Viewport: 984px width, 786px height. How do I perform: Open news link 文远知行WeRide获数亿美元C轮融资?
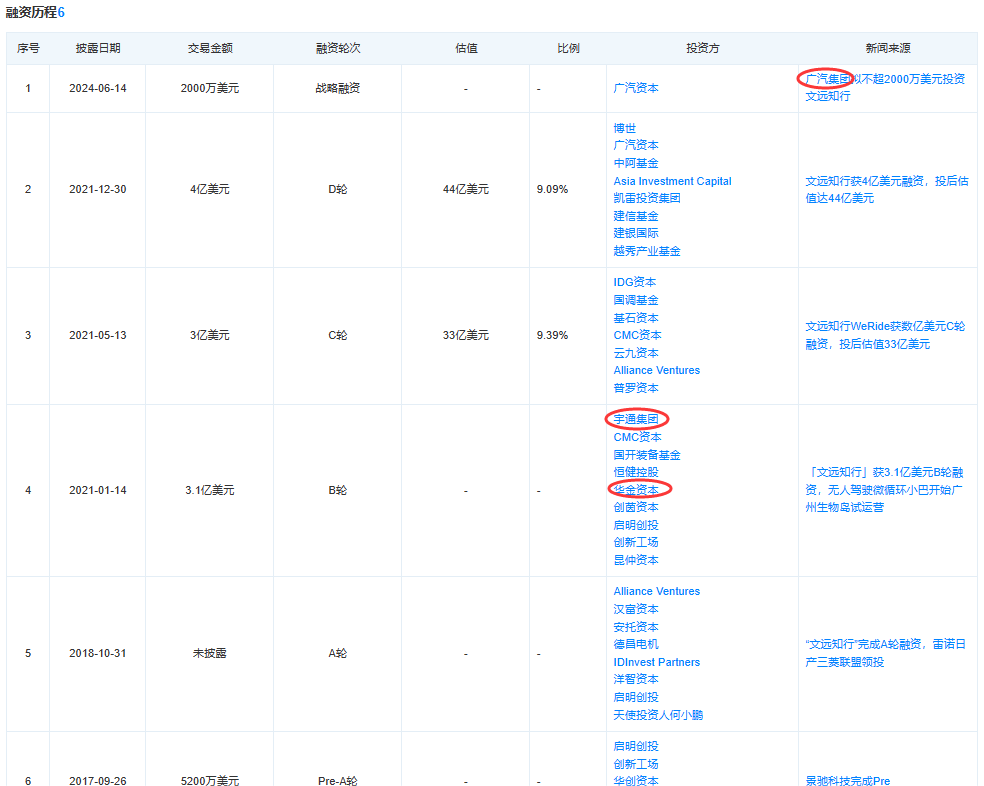[x=885, y=335]
